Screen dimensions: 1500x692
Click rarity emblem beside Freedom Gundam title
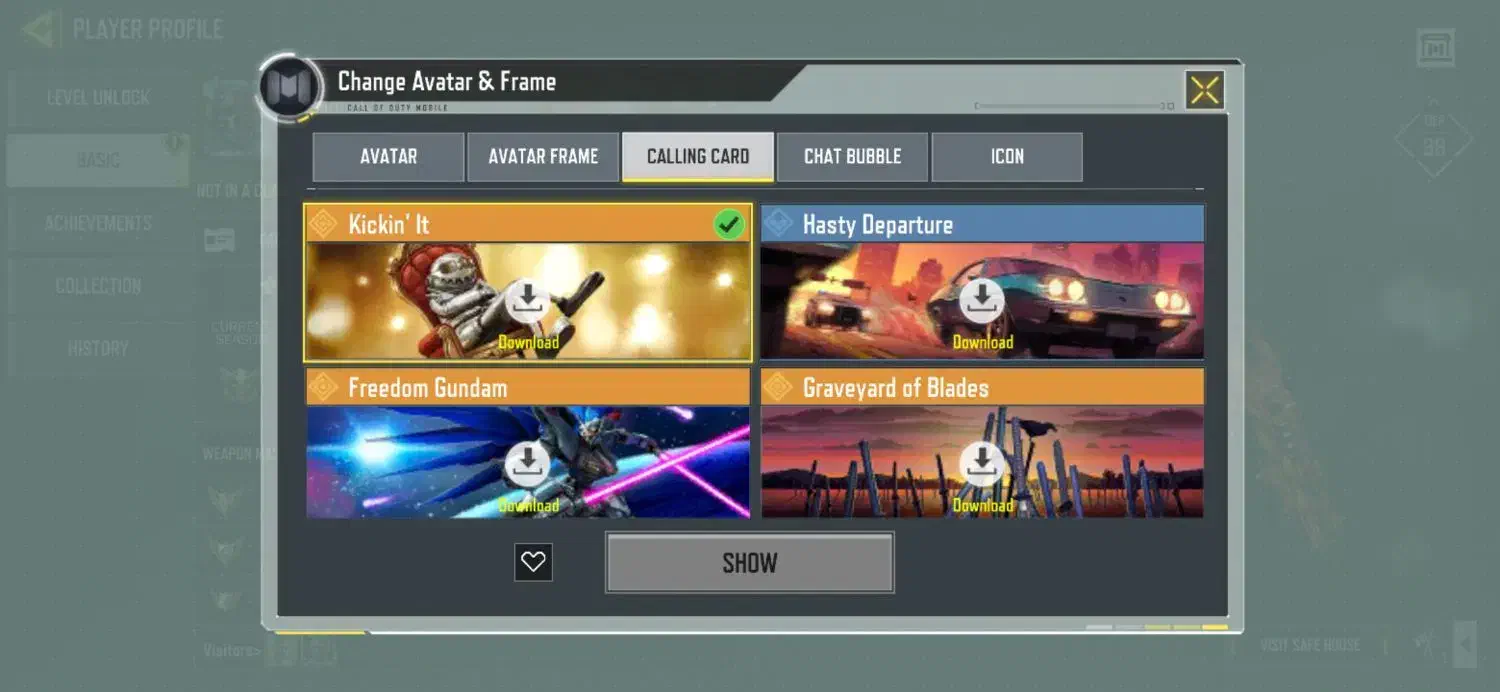324,387
